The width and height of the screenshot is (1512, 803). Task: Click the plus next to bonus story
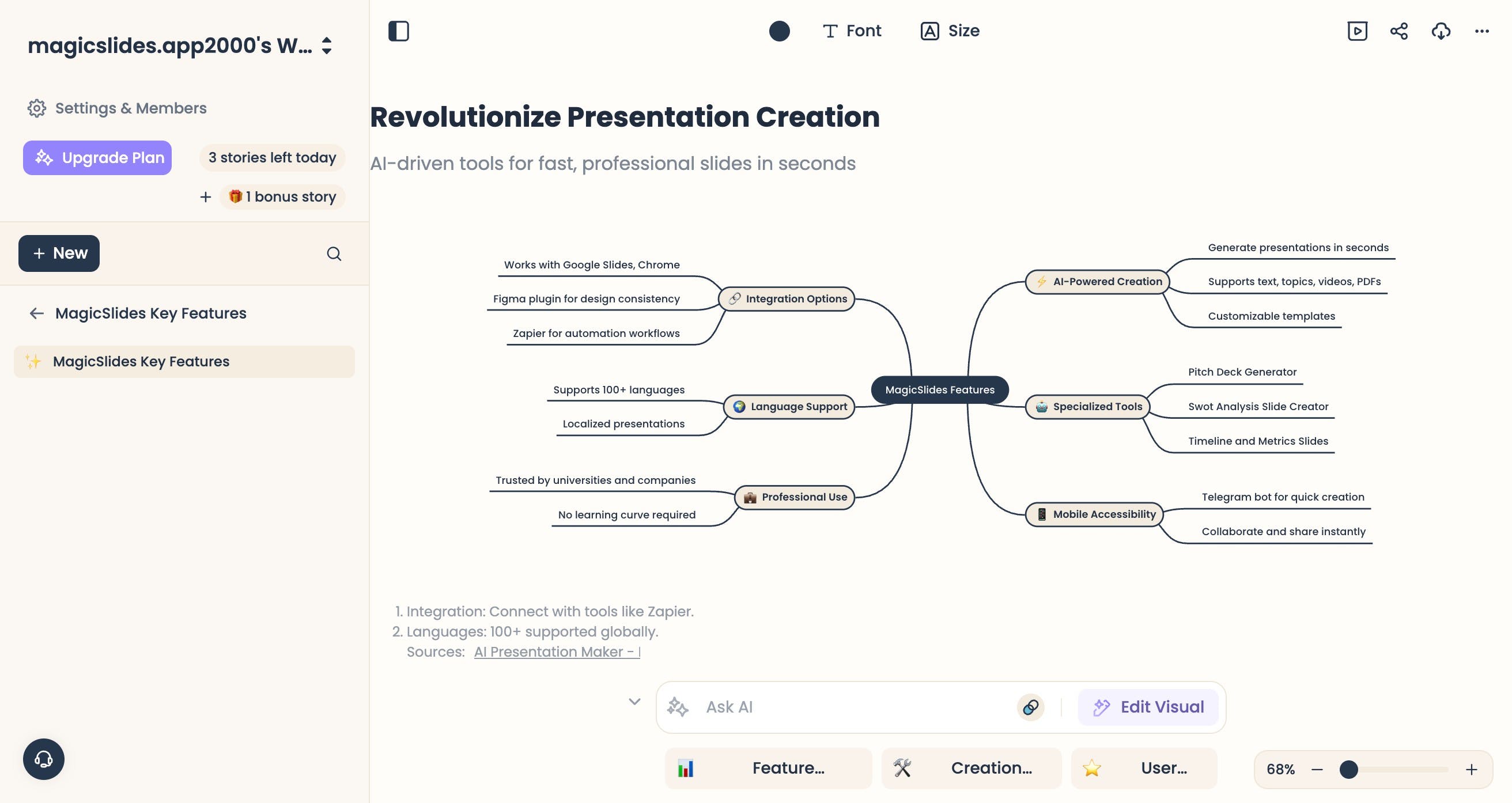click(206, 196)
